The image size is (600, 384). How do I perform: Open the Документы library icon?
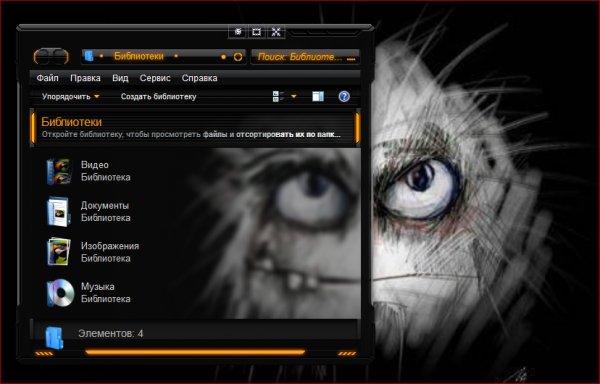59,212
